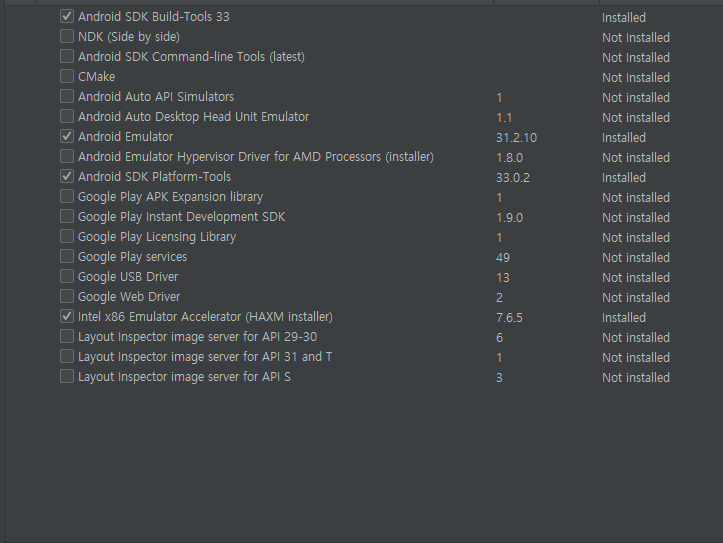Tick the Google Web Driver checkbox
Viewport: 723px width, 543px height.
point(67,297)
